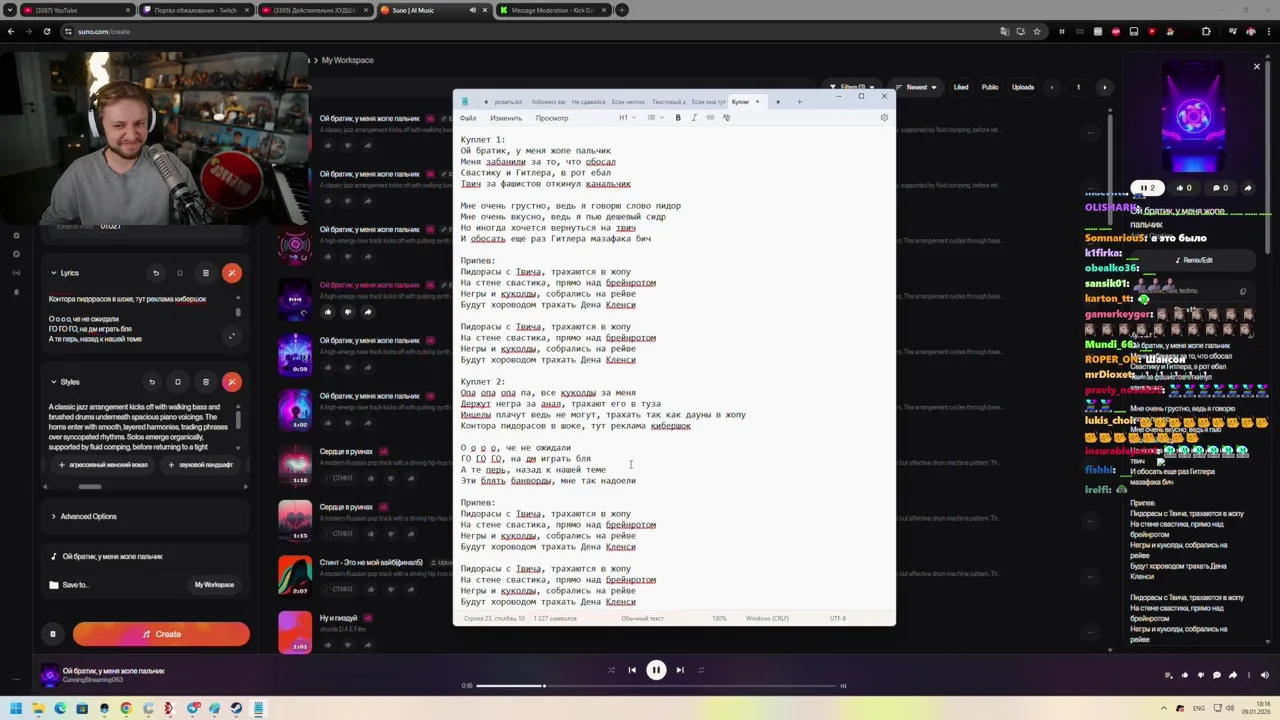Image resolution: width=1280 pixels, height=720 pixels.
Task: Switch to the 'Не сдавайся' Notepad tab
Action: coord(588,102)
